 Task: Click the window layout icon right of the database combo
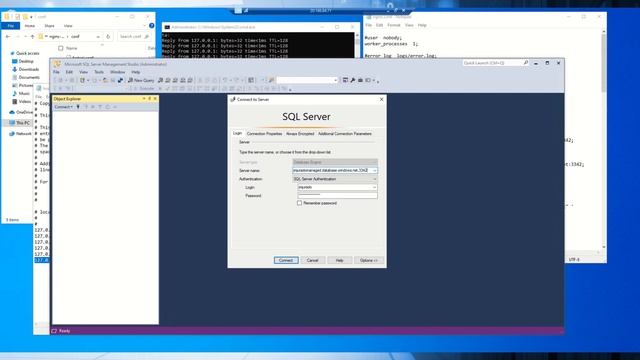345,80
